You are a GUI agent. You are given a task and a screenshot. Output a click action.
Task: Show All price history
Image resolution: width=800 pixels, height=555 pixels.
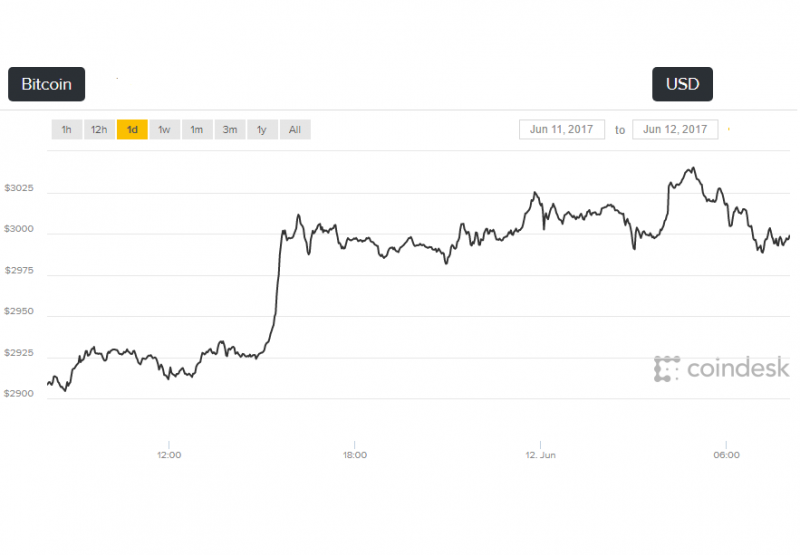[295, 130]
